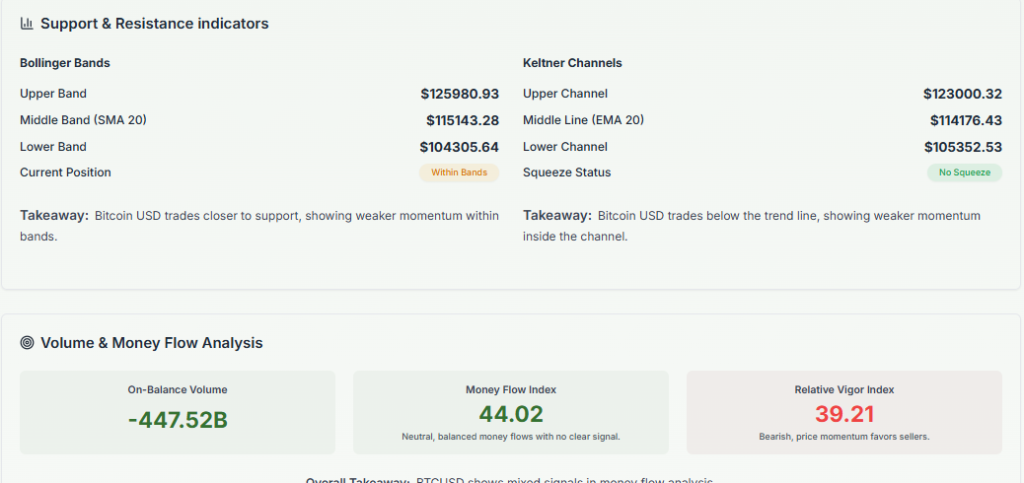The image size is (1024, 483).
Task: Click the 44.02 Money Flow Index figure
Action: [511, 415]
